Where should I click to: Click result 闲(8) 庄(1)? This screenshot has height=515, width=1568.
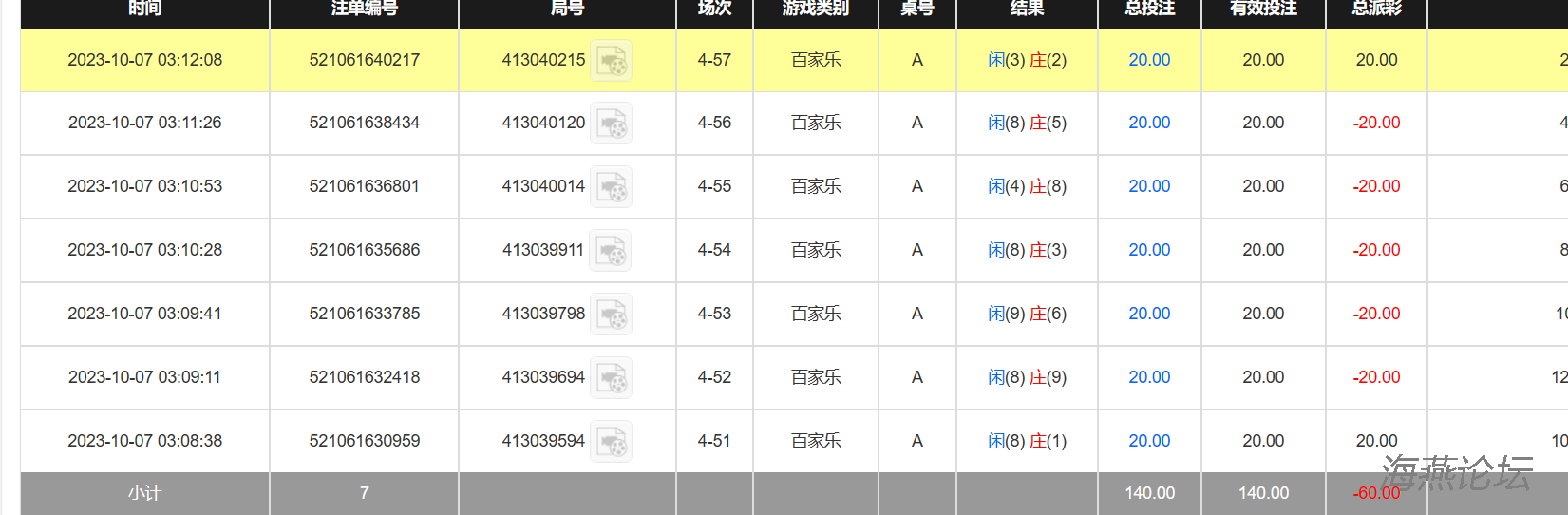[1027, 441]
